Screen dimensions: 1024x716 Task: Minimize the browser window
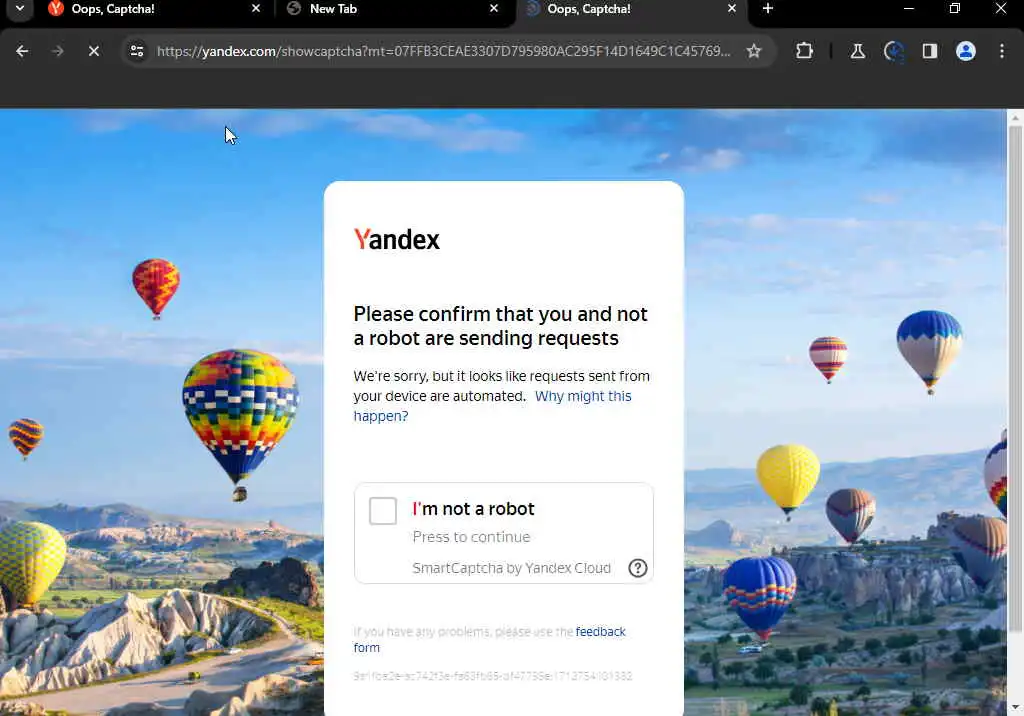coord(908,8)
